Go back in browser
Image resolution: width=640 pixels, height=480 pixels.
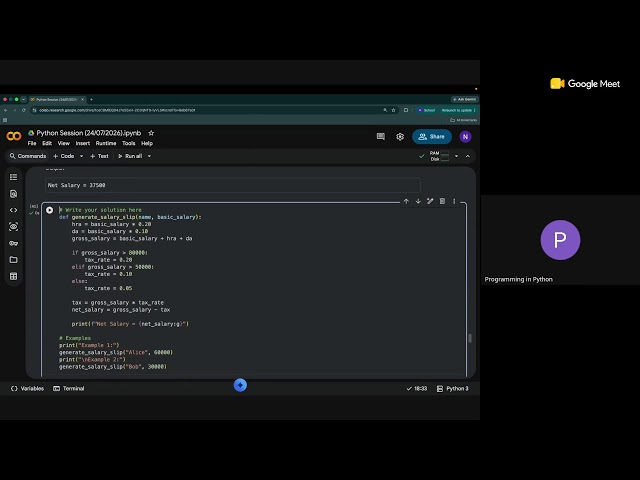6,110
